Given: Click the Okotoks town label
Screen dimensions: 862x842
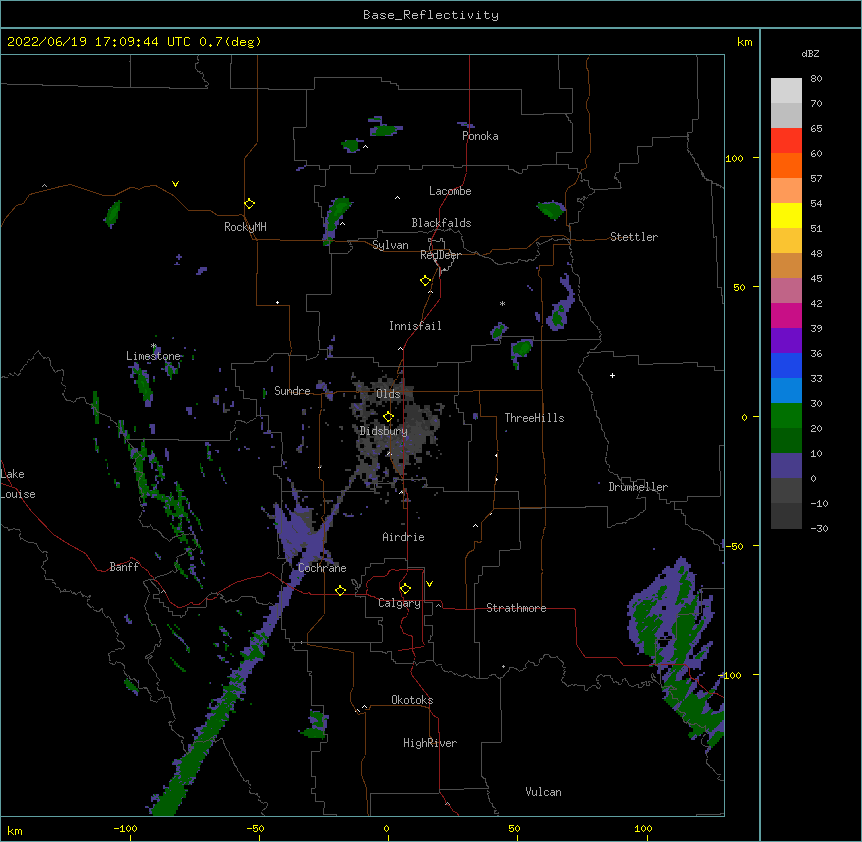Looking at the screenshot, I should click(x=412, y=700).
